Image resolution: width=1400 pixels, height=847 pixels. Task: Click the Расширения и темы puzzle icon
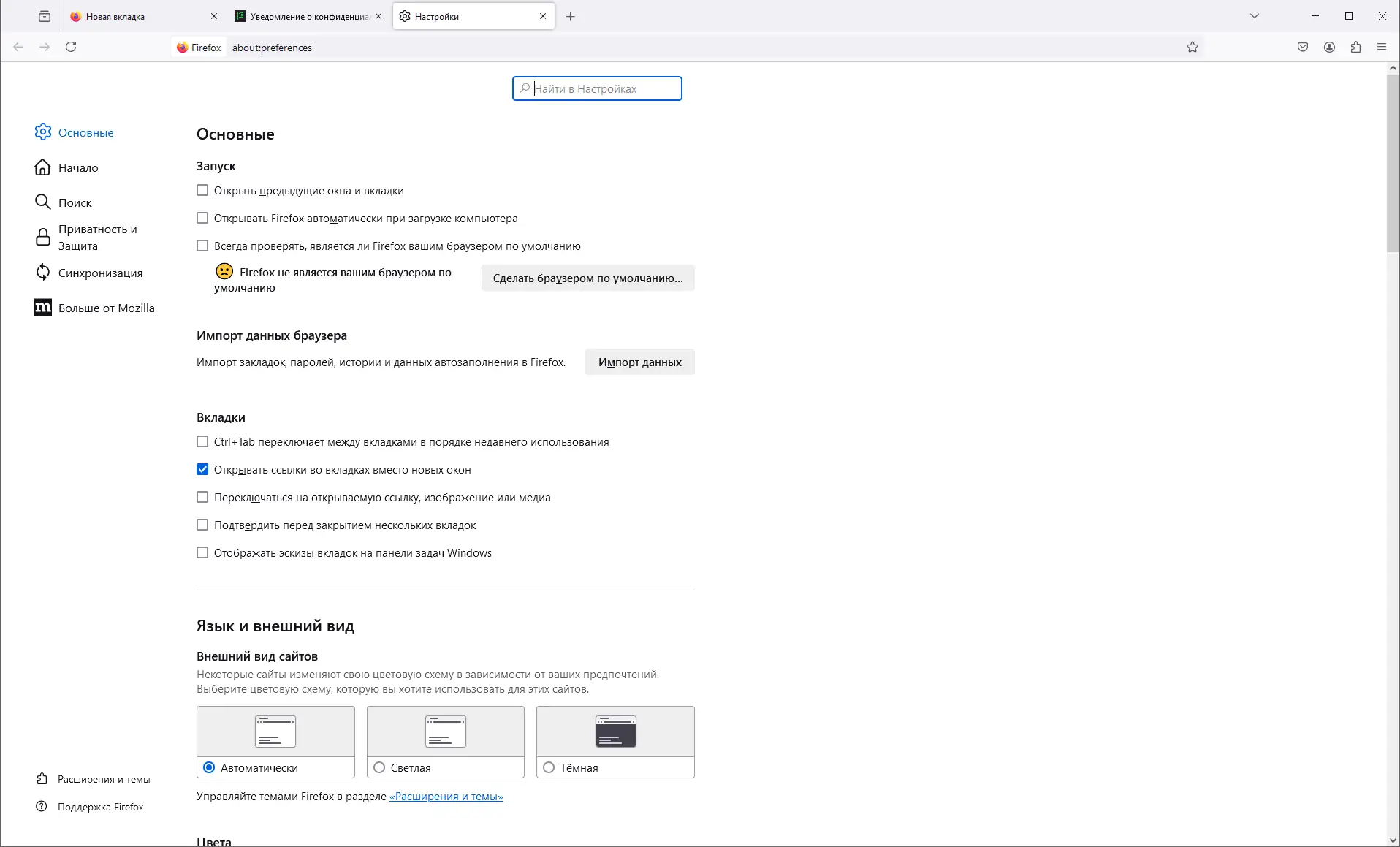(x=42, y=779)
